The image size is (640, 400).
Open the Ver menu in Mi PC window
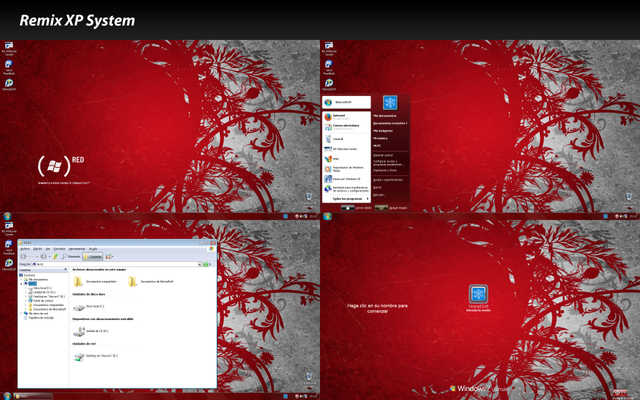[x=48, y=249]
